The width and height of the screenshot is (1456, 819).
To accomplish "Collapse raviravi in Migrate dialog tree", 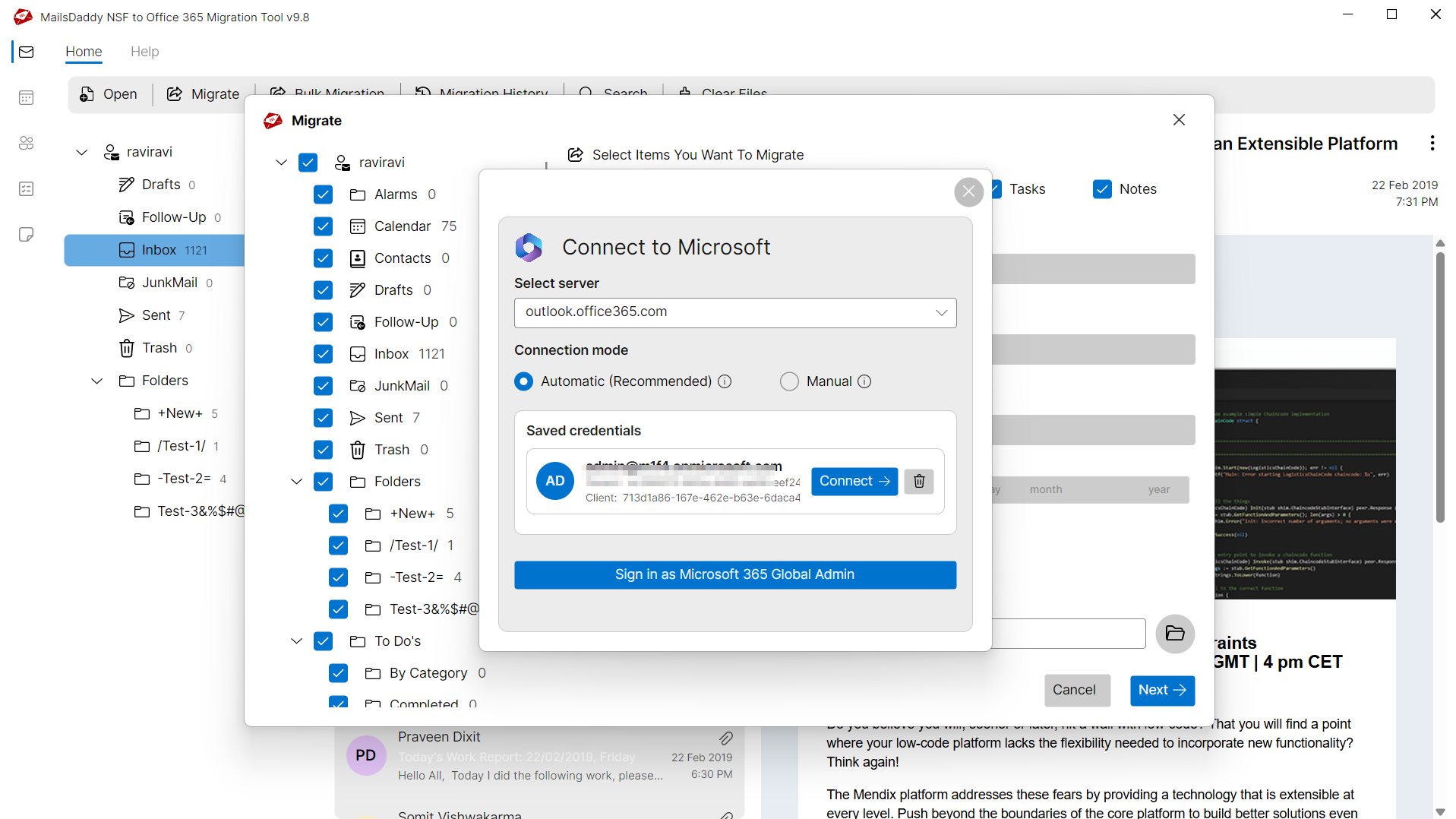I will click(x=281, y=163).
